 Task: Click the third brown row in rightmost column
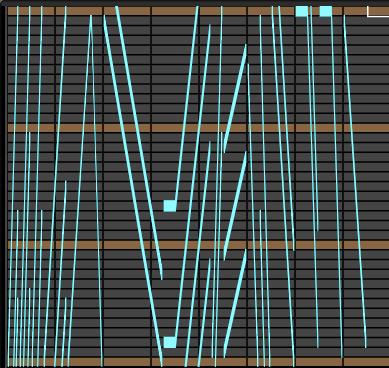(x=366, y=245)
